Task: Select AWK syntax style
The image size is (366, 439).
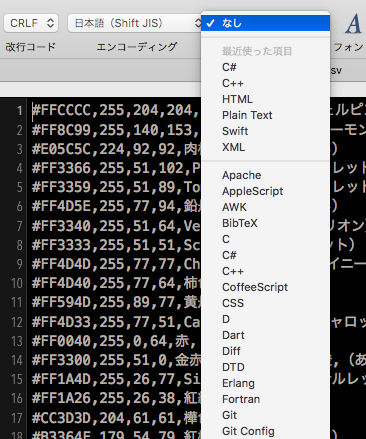Action: [x=265, y=207]
